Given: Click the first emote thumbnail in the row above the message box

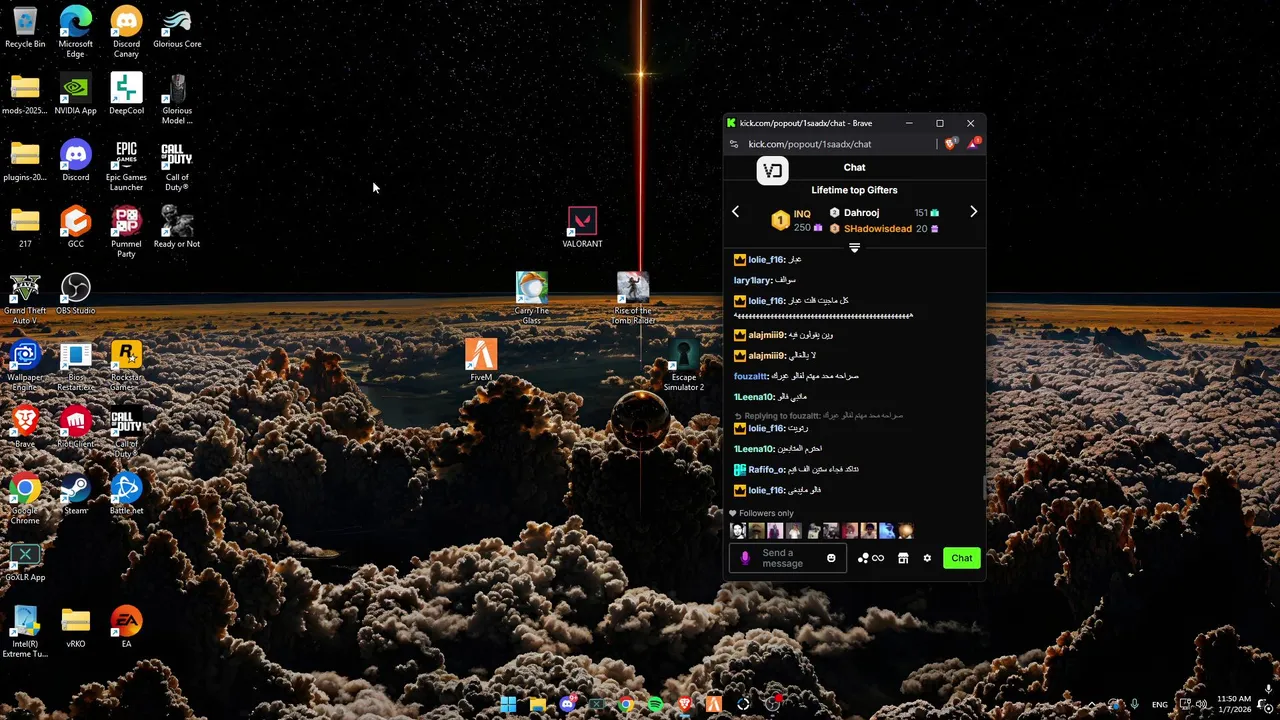Looking at the screenshot, I should pyautogui.click(x=738, y=531).
